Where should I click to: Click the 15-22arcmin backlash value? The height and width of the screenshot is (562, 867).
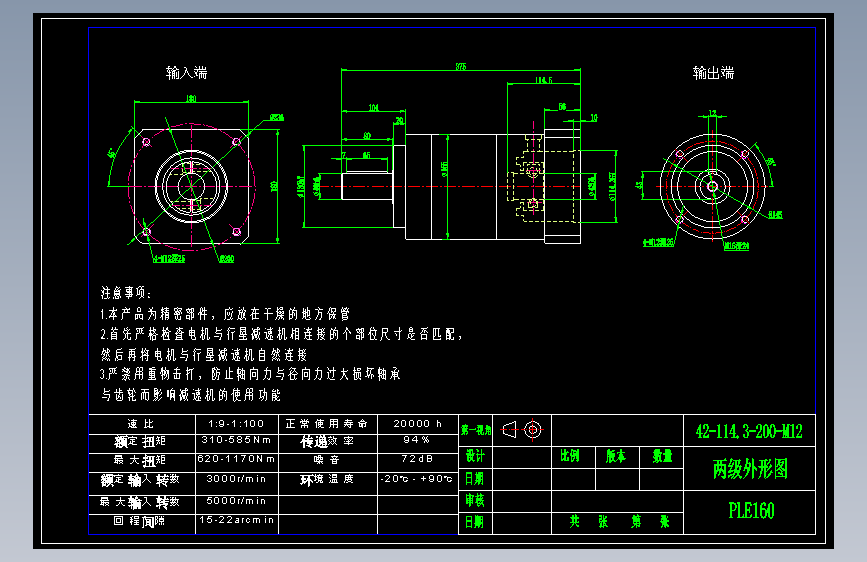point(237,520)
